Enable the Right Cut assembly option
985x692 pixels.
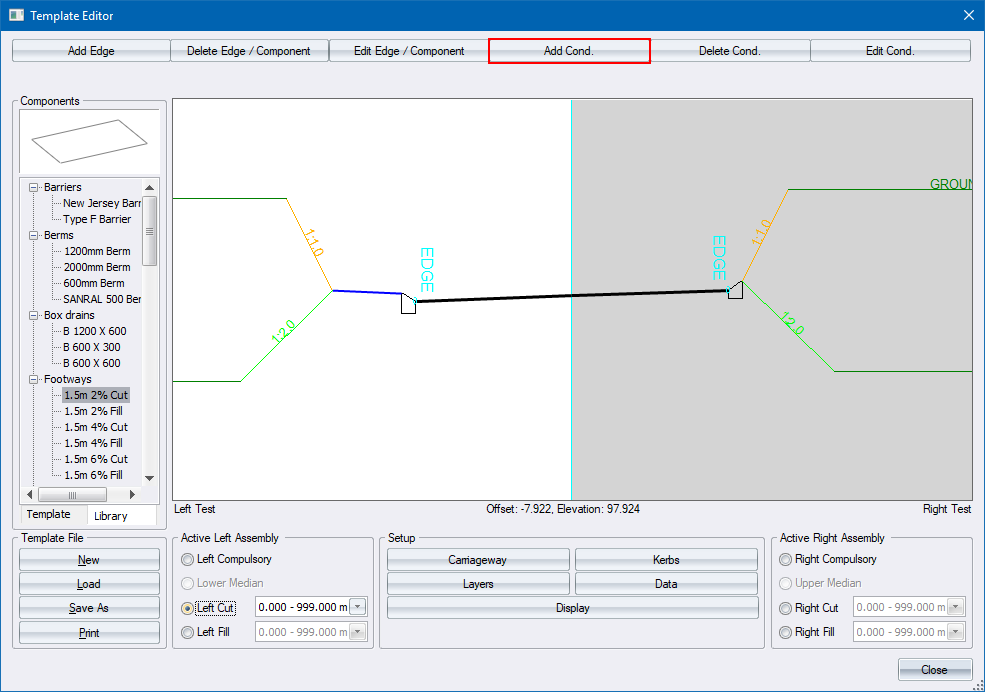click(x=786, y=608)
